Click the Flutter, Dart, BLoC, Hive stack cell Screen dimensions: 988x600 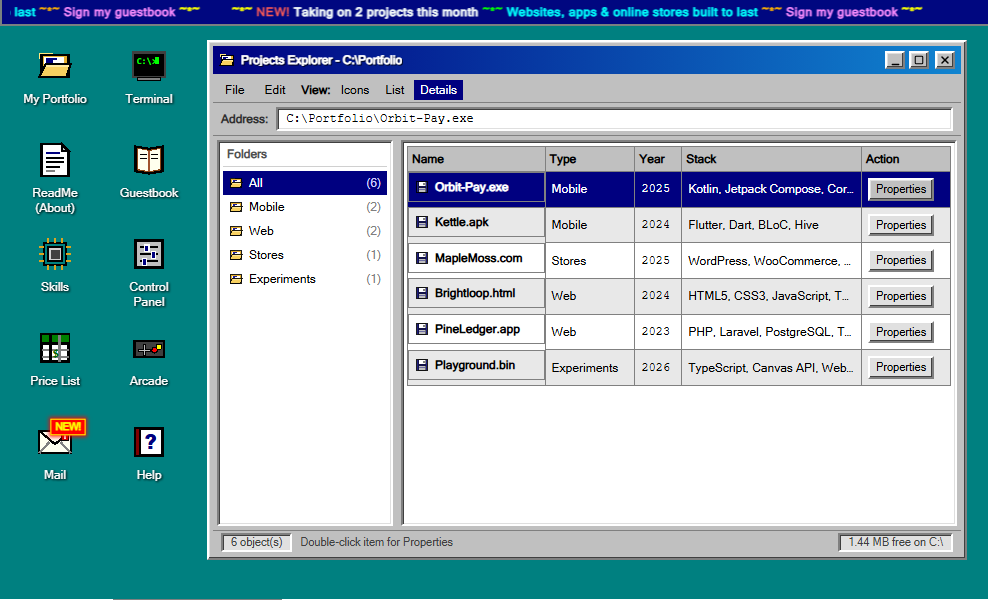(x=771, y=225)
